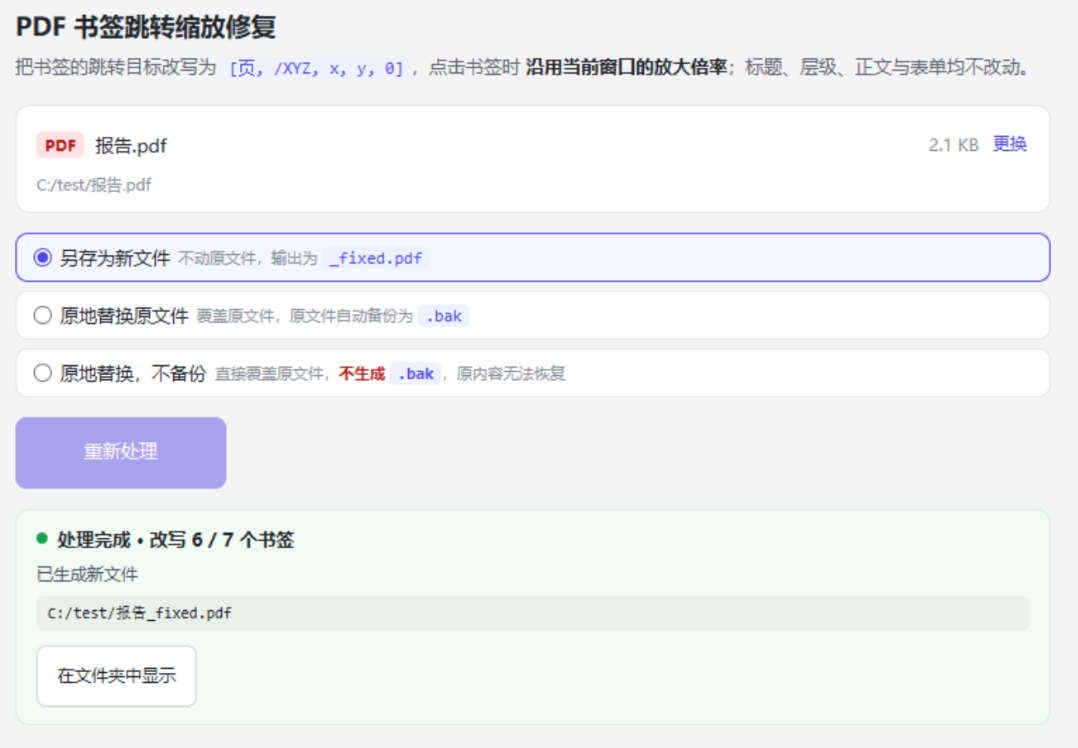1078x748 pixels.
Task: Click the 处理完成 status heading
Action: 175,540
